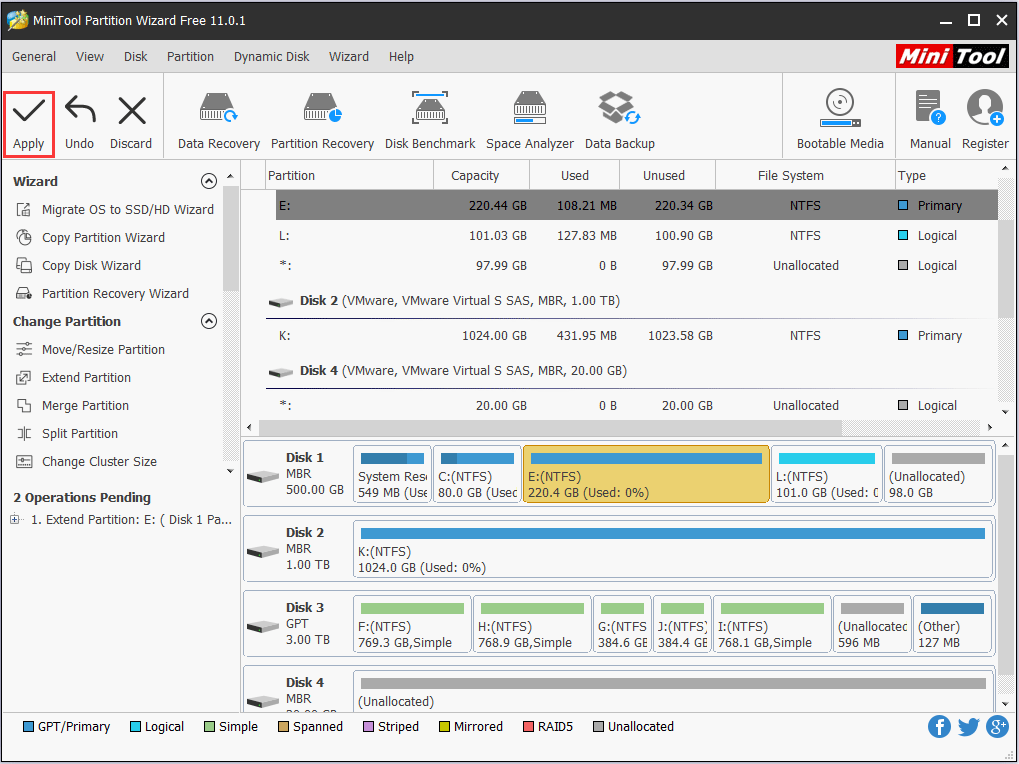
Task: Open the View menu
Action: click(x=90, y=57)
